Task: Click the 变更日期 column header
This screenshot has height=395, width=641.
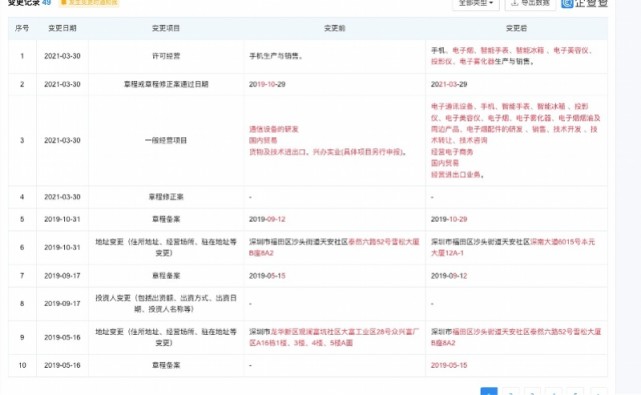Action: tap(62, 28)
